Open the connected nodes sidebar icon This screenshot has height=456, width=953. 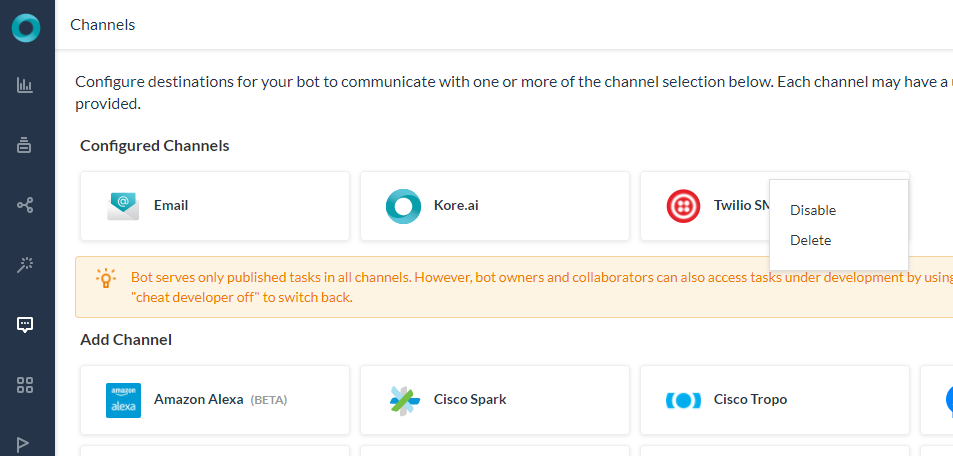[x=26, y=205]
